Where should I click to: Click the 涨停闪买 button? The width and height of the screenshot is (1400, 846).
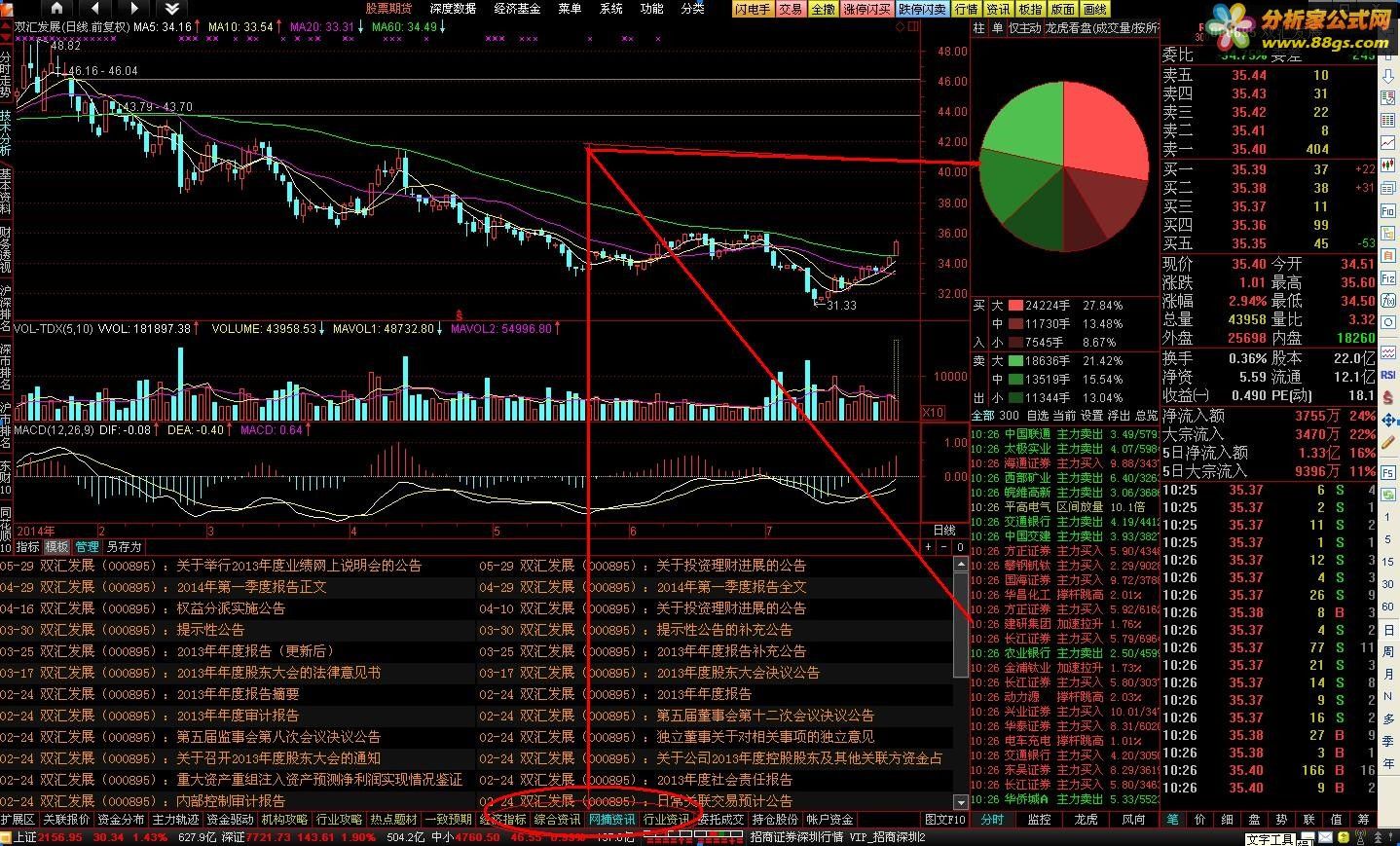point(867,9)
